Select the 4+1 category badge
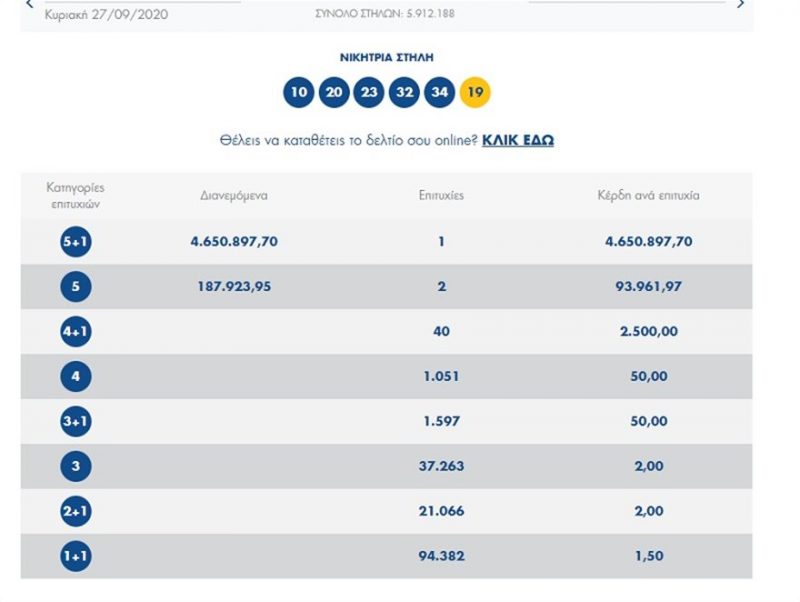Viewport: 800px width, 602px height. pos(76,332)
